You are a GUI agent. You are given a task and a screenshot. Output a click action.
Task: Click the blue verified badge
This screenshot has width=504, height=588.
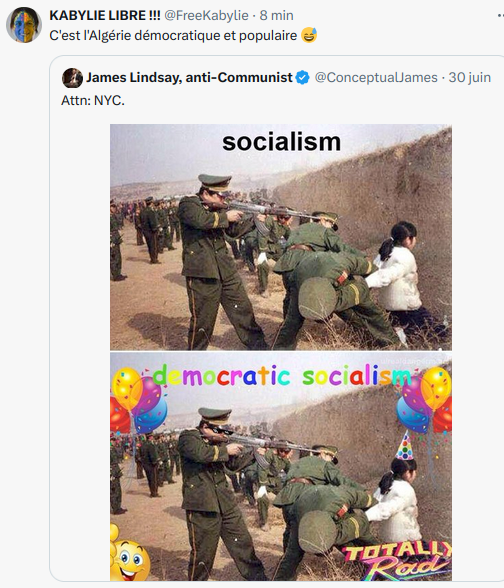click(302, 78)
